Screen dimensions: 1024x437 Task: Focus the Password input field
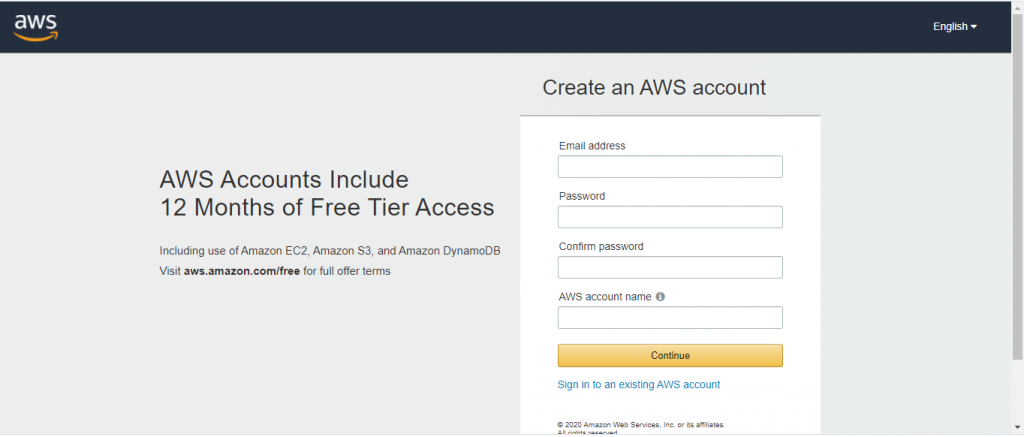(x=670, y=217)
